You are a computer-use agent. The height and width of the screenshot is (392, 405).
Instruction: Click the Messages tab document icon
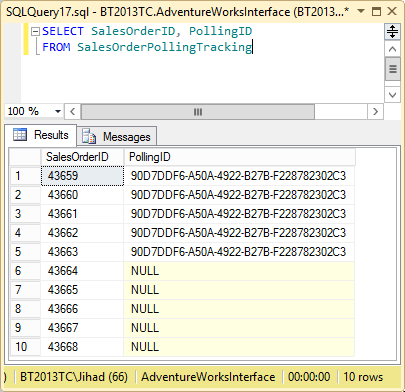tap(89, 136)
